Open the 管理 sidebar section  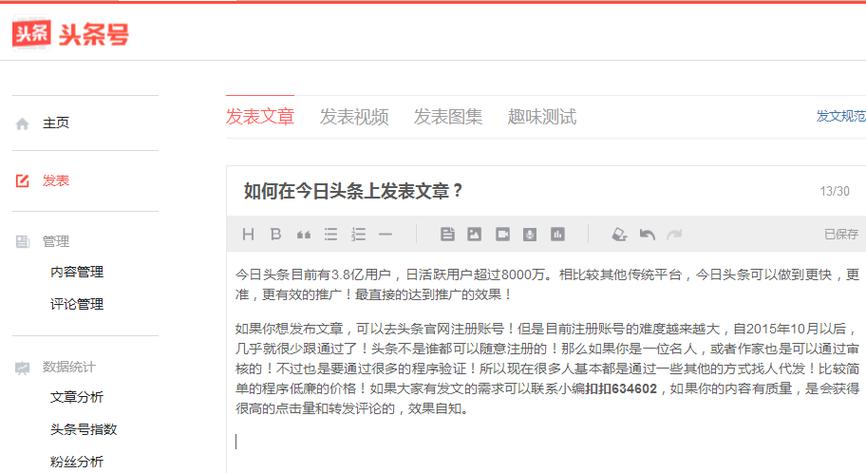click(56, 241)
